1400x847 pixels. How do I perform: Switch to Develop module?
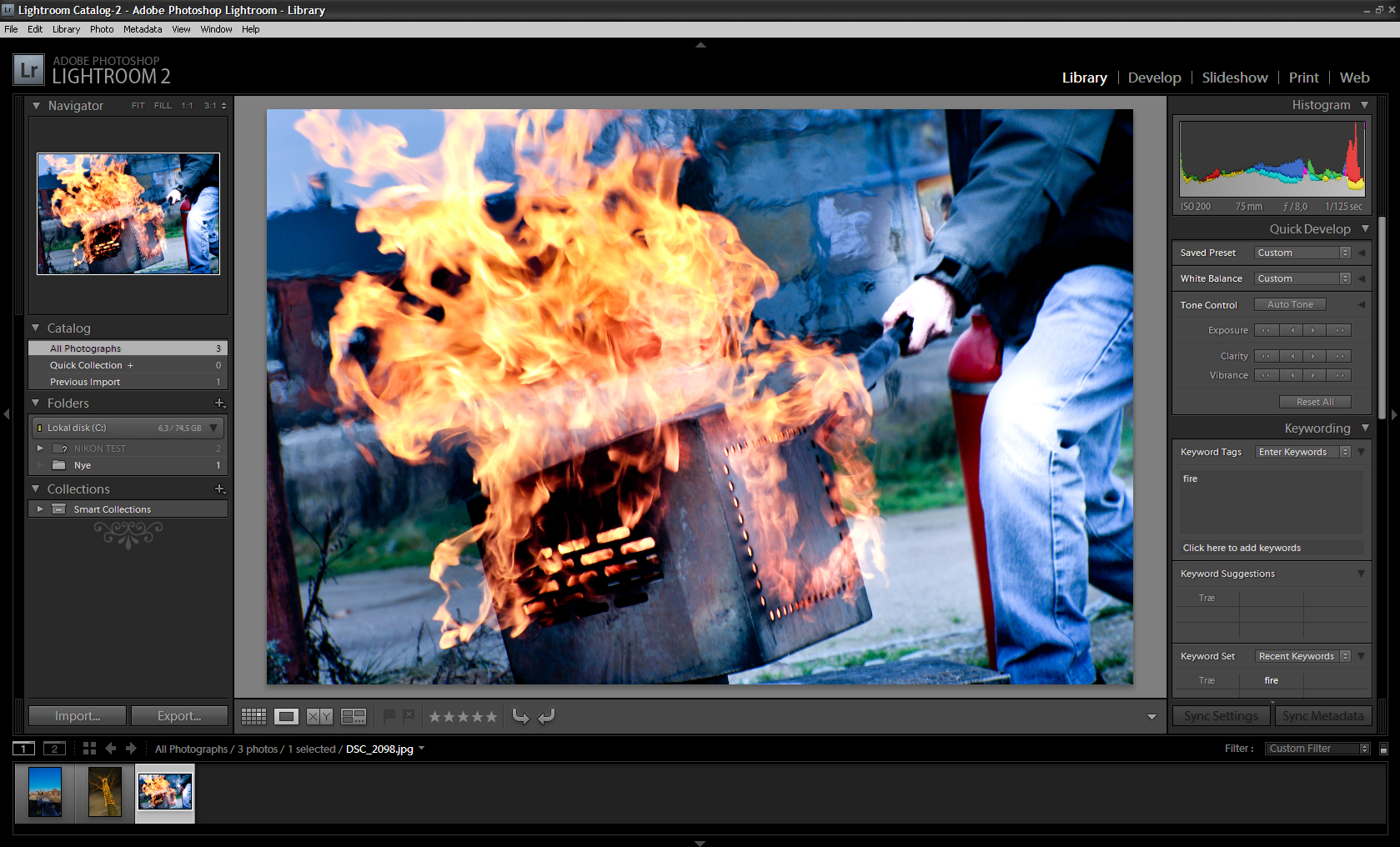(x=1154, y=78)
